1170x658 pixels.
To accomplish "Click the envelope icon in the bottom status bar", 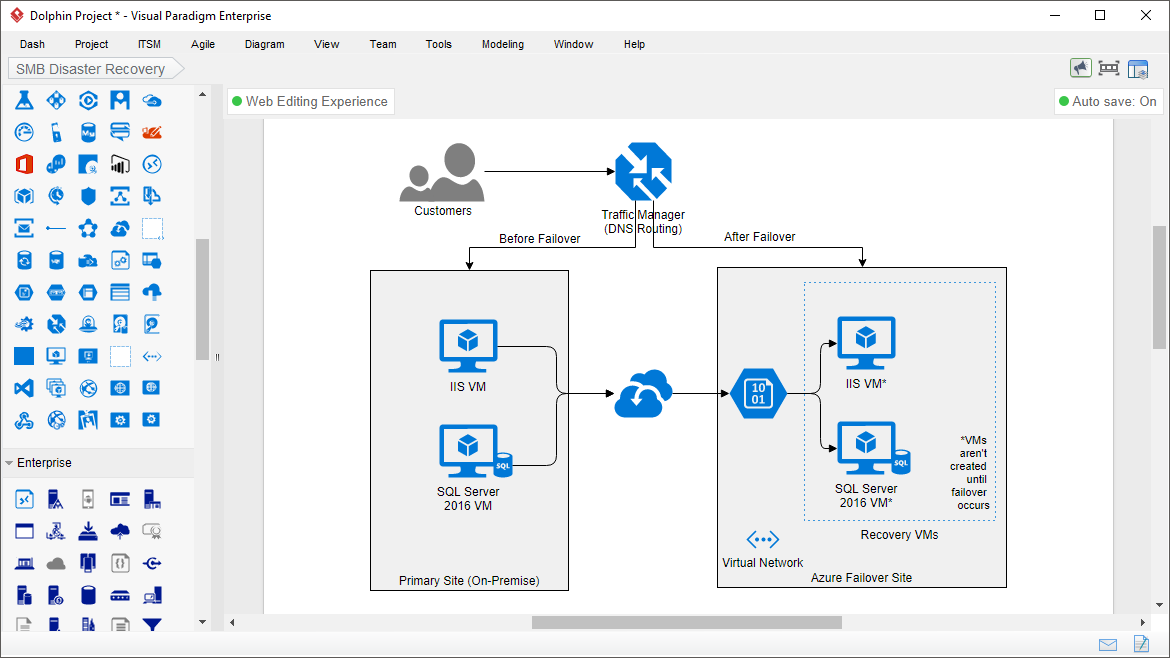I will tap(1108, 645).
